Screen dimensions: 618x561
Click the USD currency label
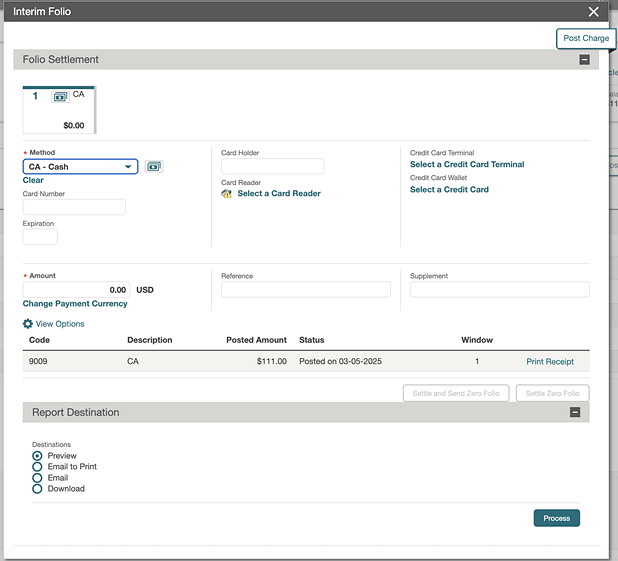tap(145, 290)
